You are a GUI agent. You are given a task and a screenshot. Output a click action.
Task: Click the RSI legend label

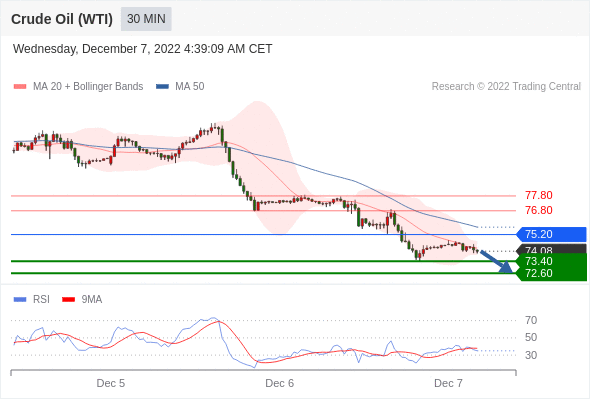pyautogui.click(x=41, y=300)
